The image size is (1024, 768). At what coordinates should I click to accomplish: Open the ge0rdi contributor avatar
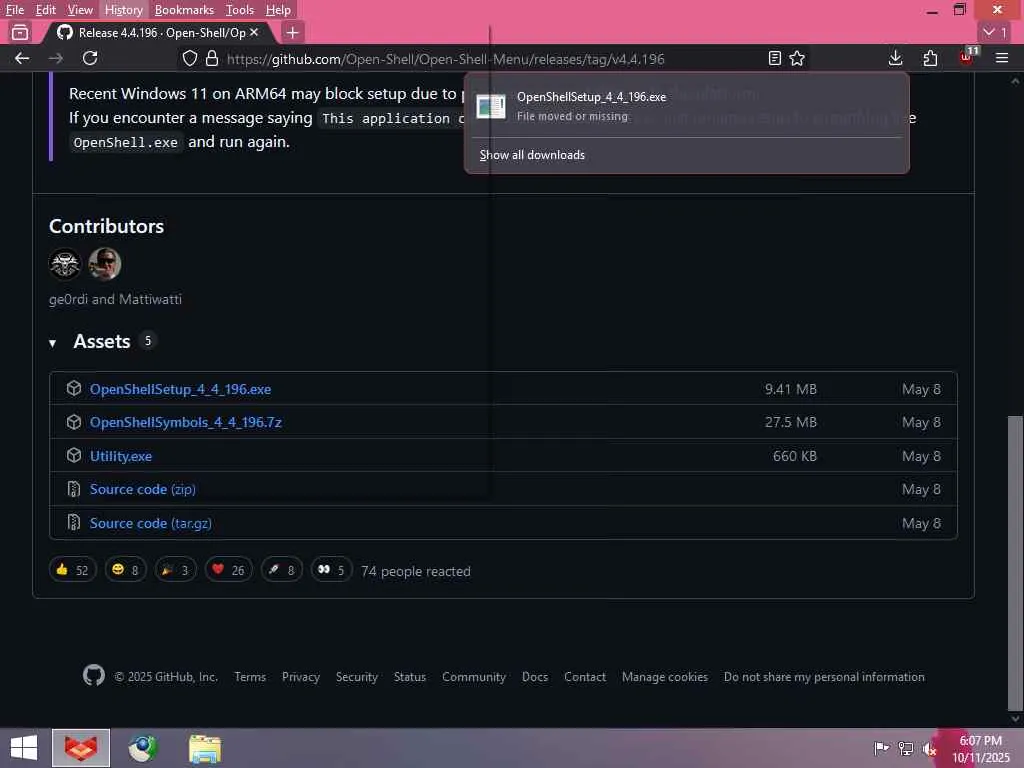click(65, 264)
